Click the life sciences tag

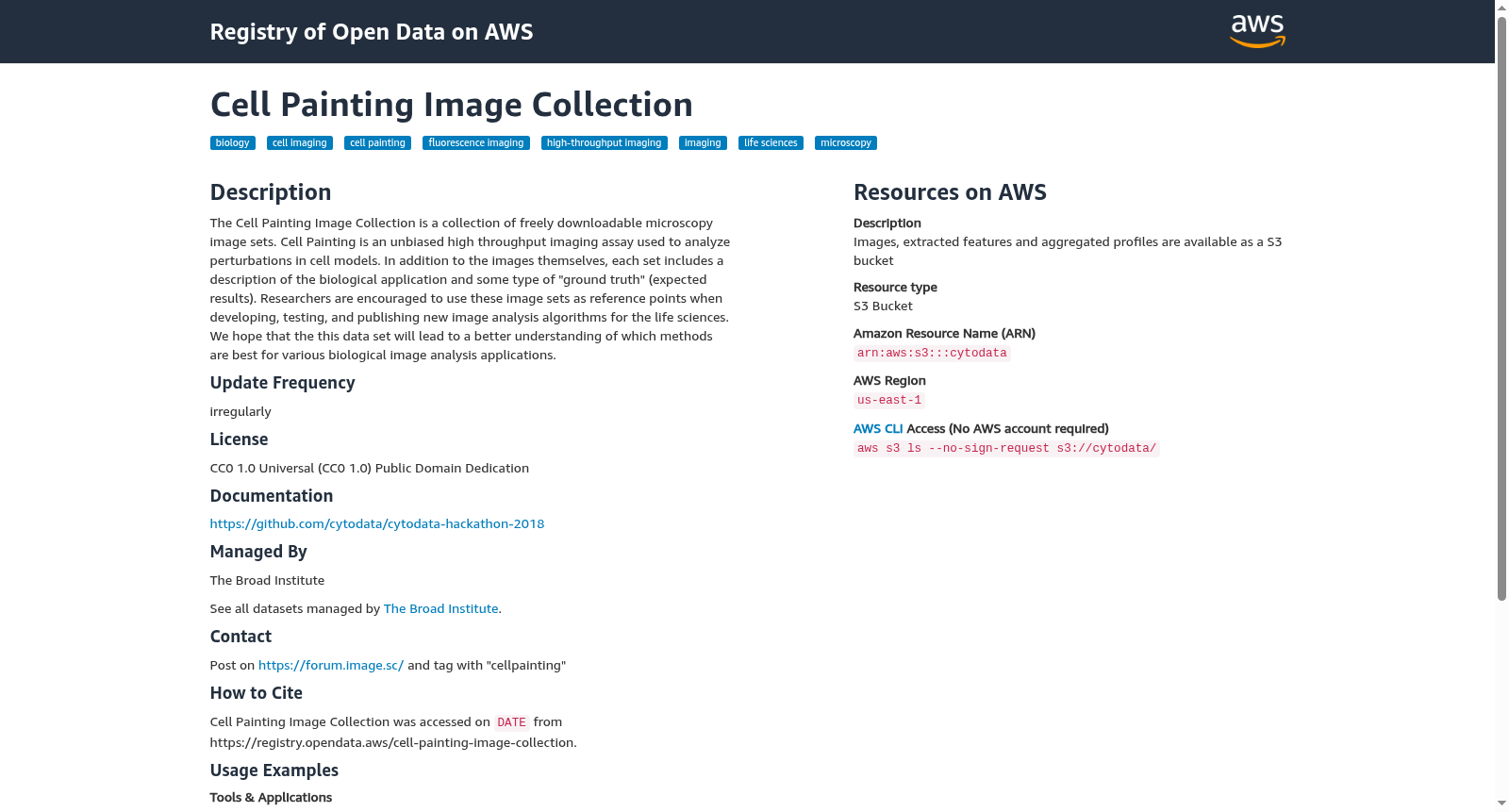pos(771,143)
